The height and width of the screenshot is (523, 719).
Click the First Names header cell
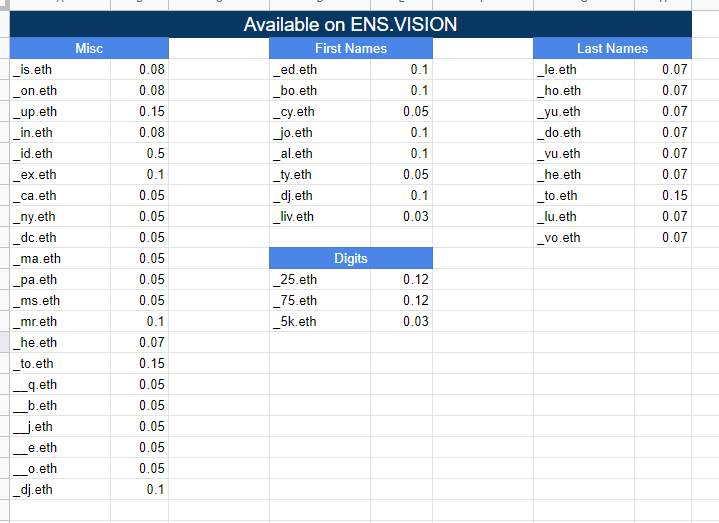351,48
